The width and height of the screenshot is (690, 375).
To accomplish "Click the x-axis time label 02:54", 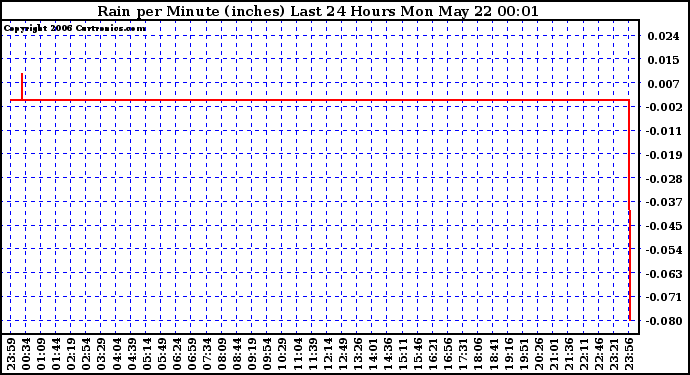I will tap(86, 355).
